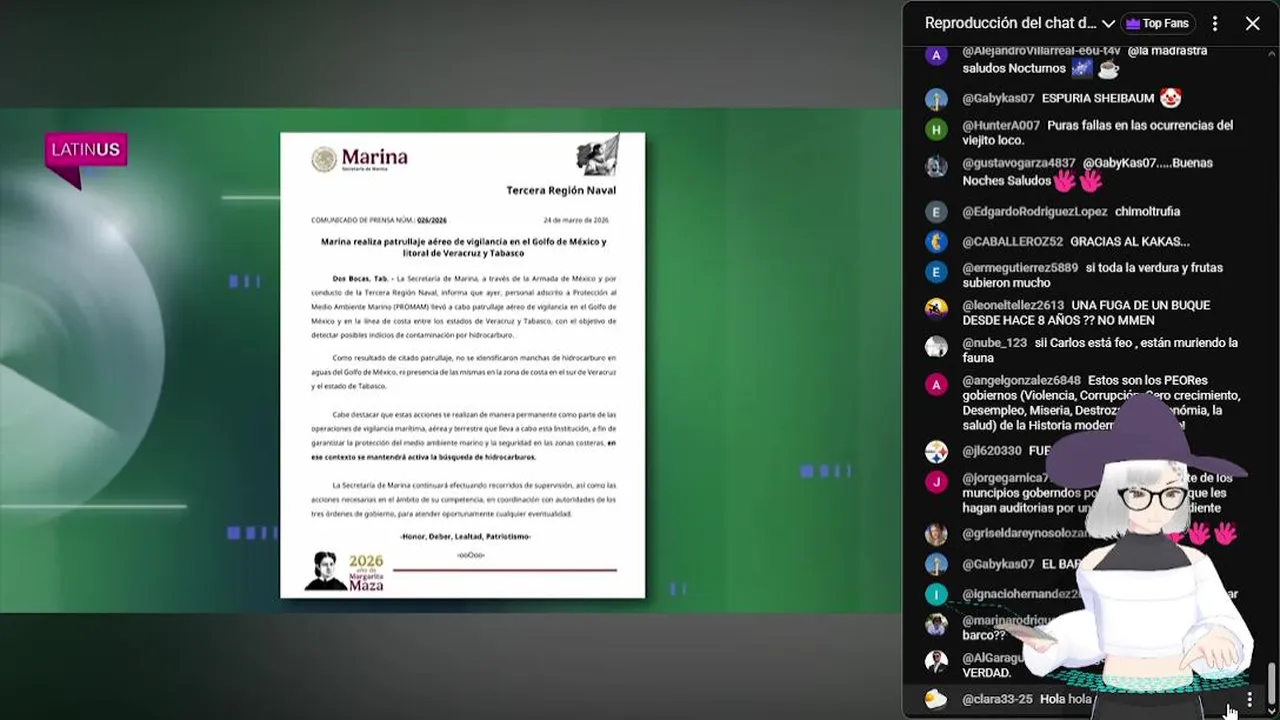The height and width of the screenshot is (720, 1280).
Task: Click the chat panel scrollbar thumb
Action: coord(1272,685)
